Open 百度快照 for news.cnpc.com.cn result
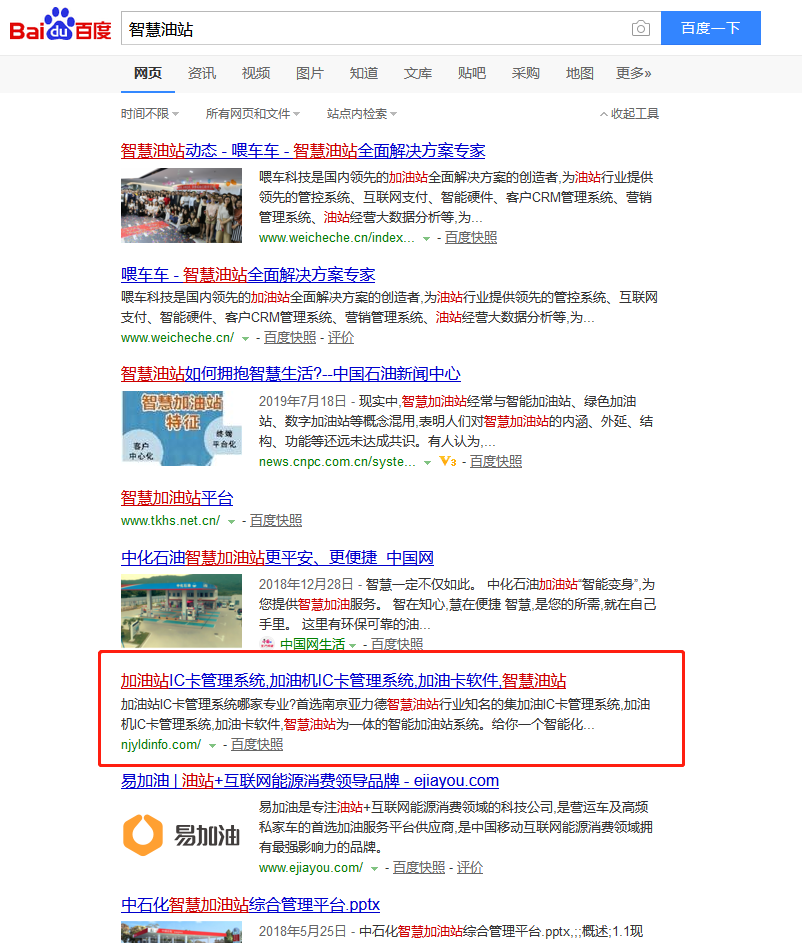The image size is (802, 943). [x=495, y=461]
